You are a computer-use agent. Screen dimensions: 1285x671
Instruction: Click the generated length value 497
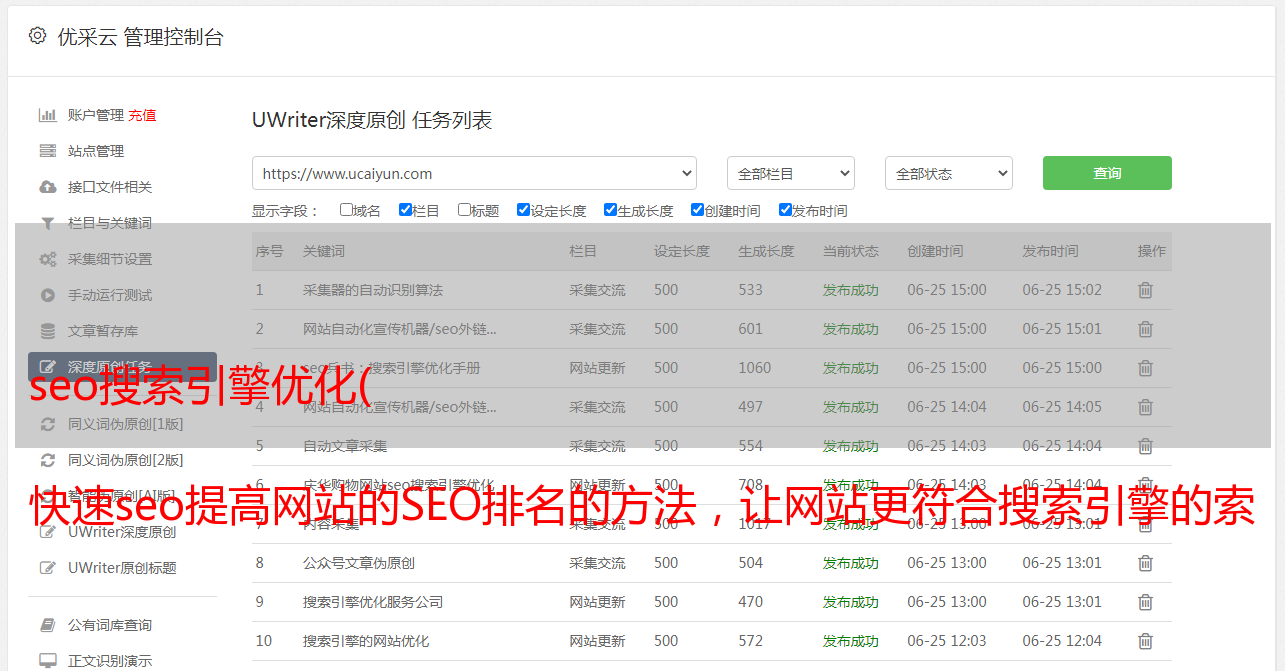pos(750,407)
